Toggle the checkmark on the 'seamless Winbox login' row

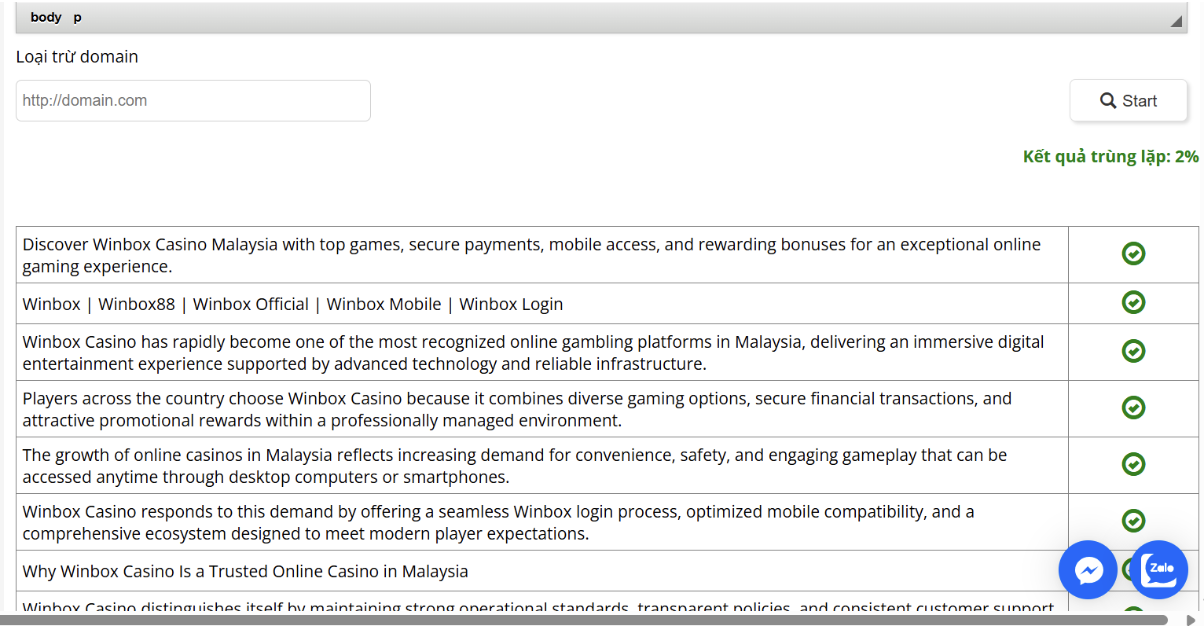point(1133,520)
